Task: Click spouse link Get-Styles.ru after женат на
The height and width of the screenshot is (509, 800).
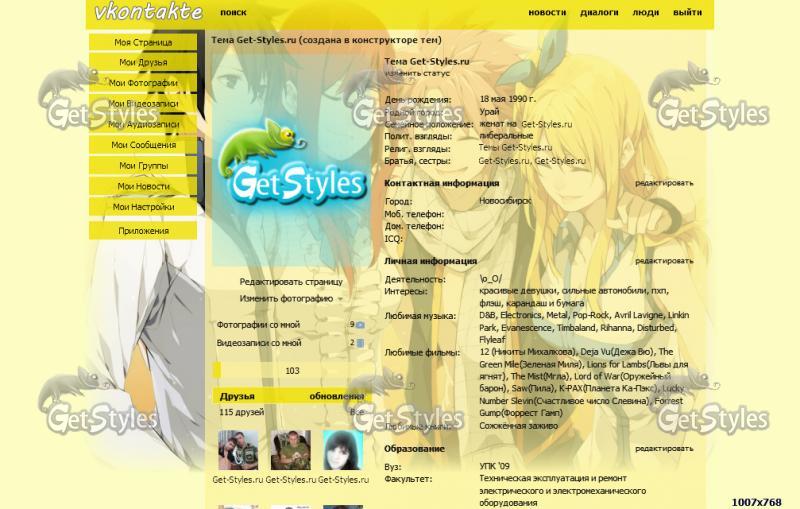Action: click(x=546, y=124)
